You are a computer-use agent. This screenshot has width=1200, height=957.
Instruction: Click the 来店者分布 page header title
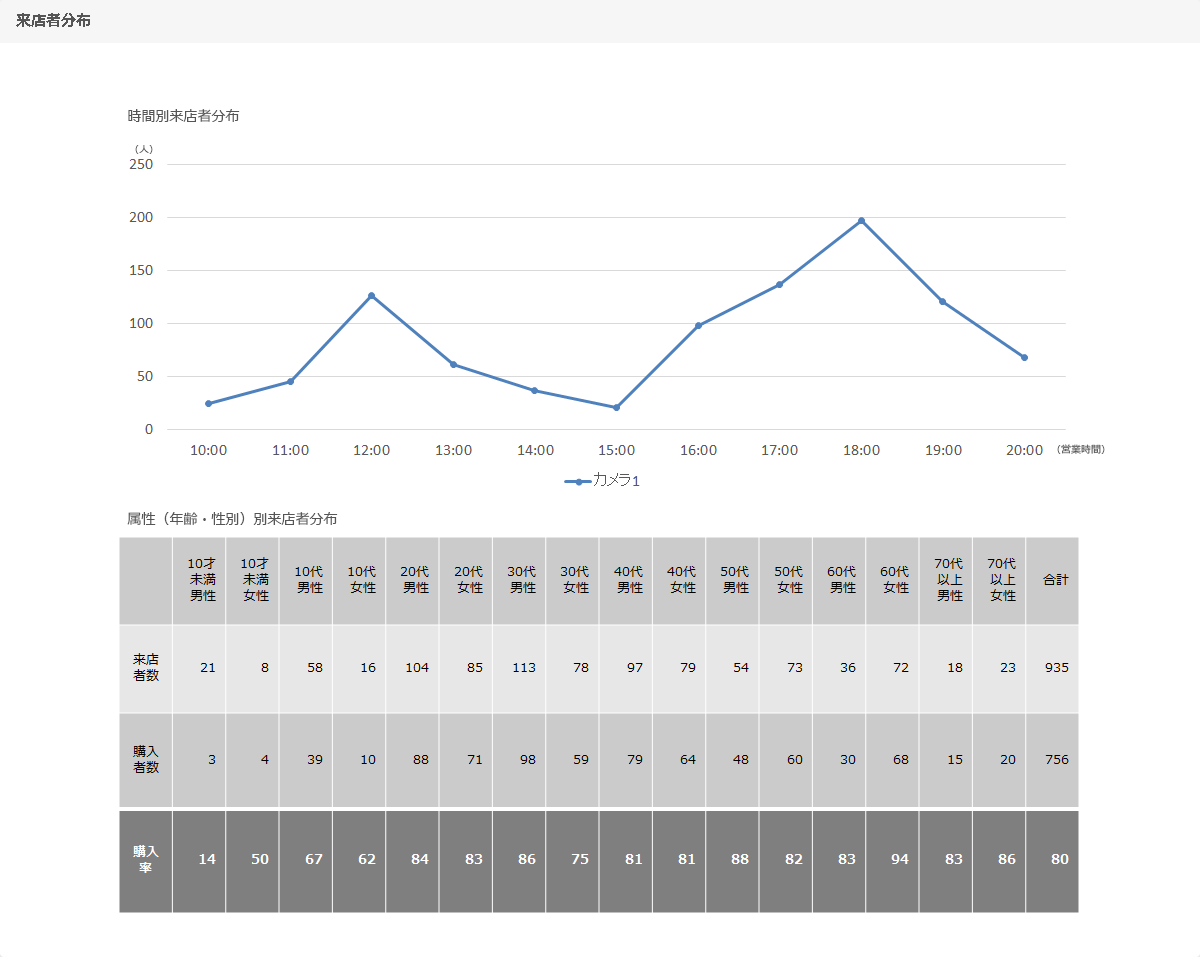(53, 20)
